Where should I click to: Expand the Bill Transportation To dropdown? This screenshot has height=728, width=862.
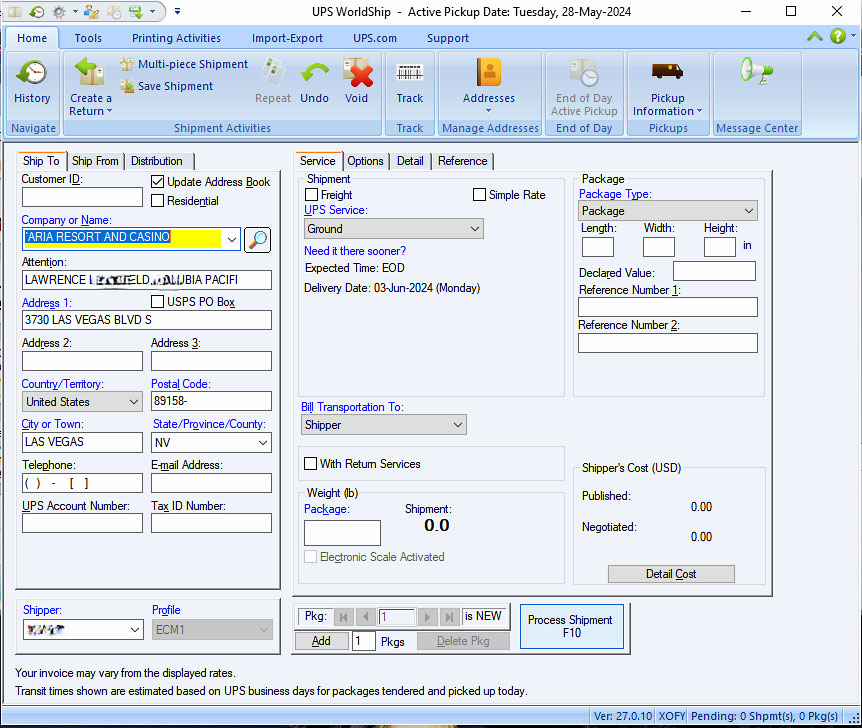[x=384, y=425]
